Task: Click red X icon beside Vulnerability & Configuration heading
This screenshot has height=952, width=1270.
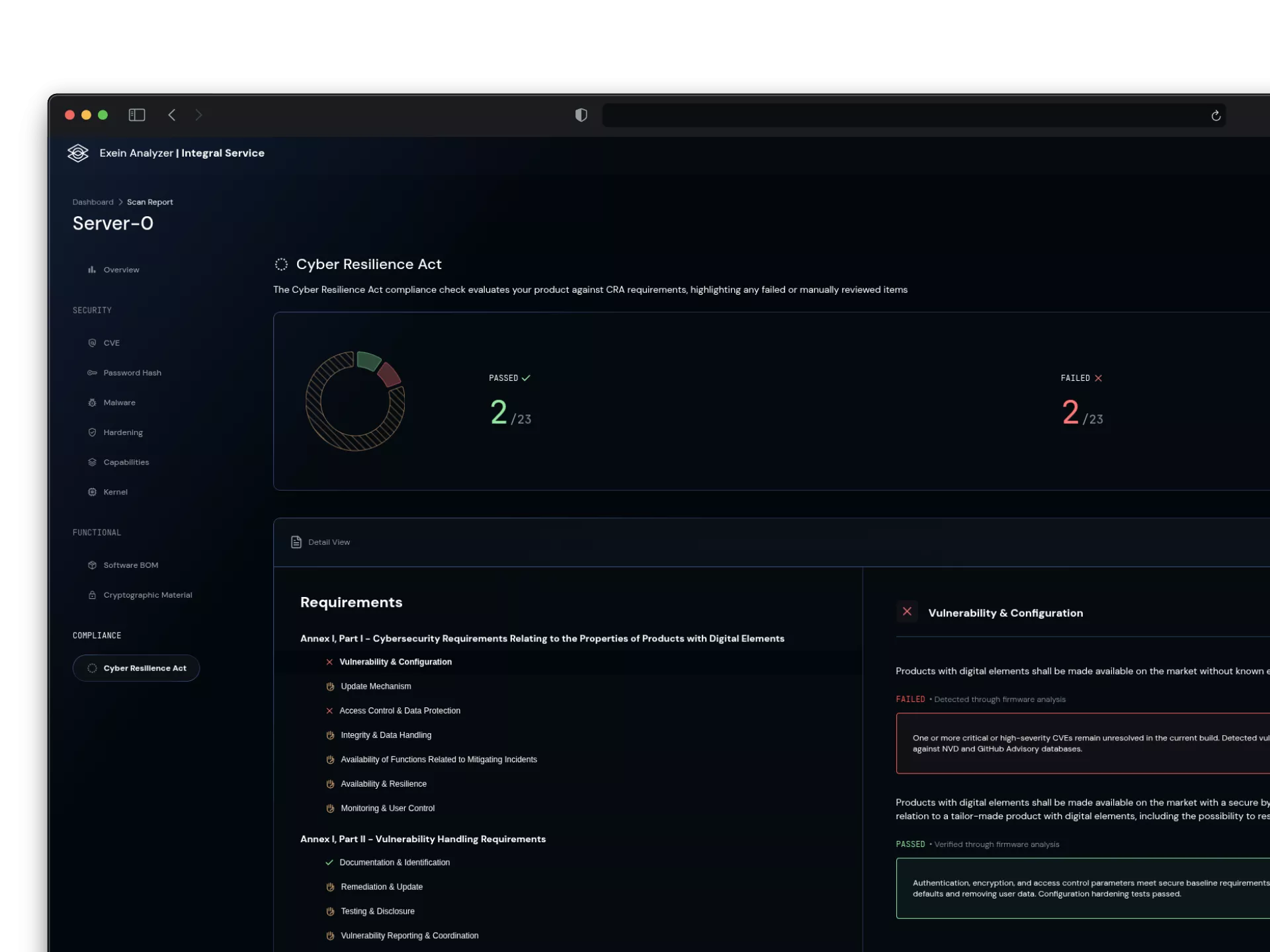Action: pyautogui.click(x=907, y=612)
